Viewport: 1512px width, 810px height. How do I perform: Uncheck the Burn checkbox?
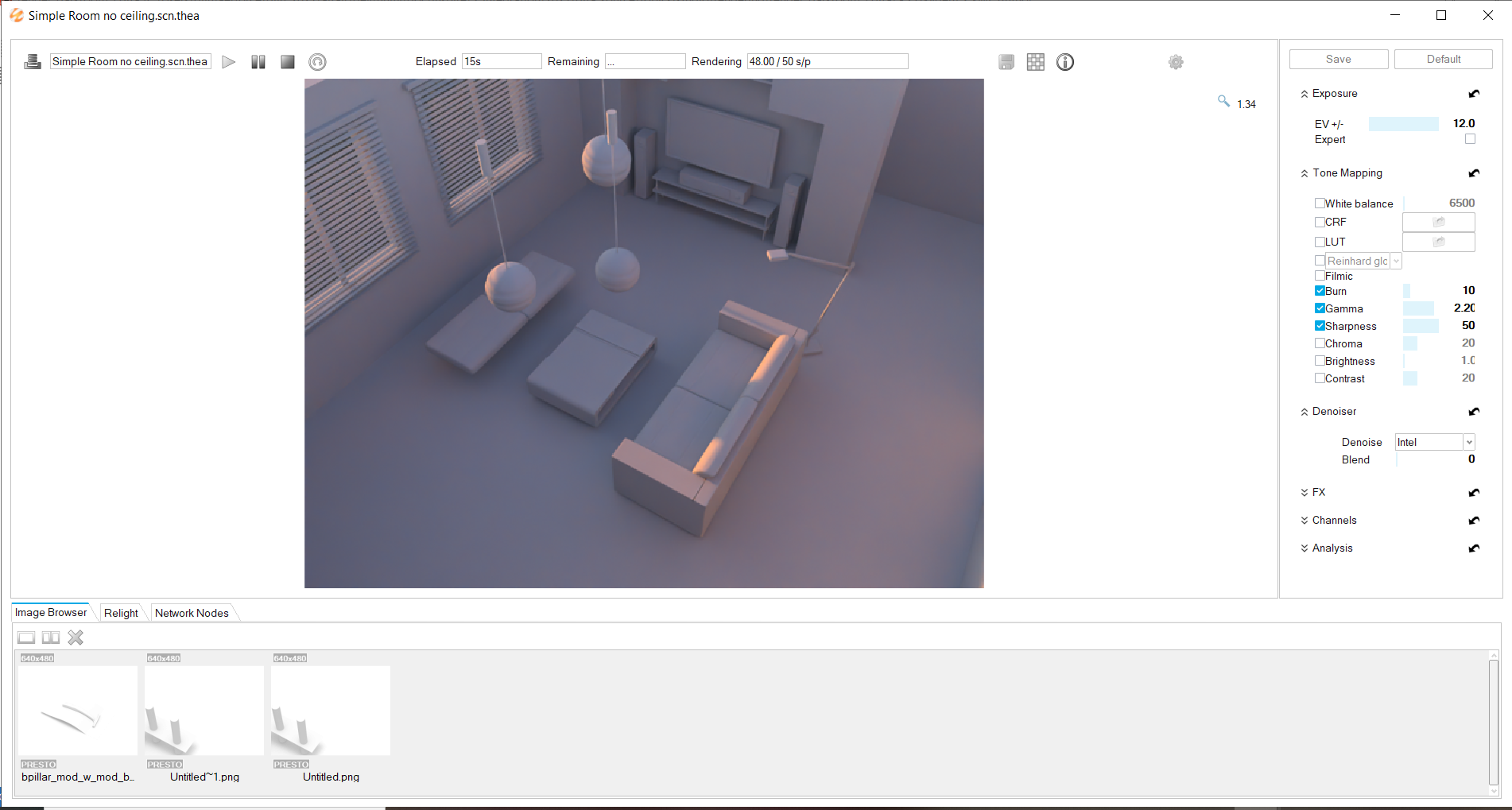[1320, 291]
